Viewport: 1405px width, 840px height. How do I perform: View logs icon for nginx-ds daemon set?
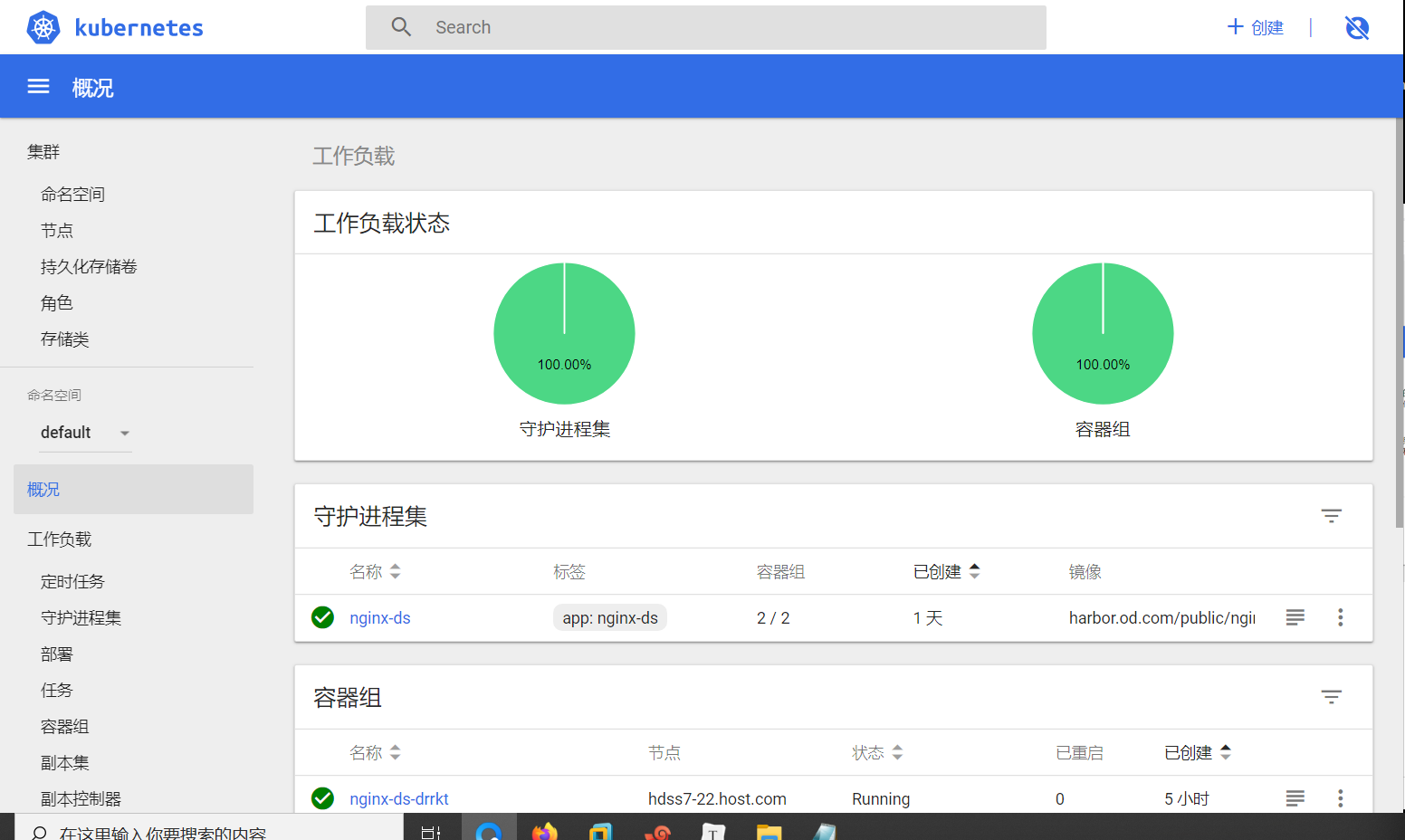(1295, 617)
